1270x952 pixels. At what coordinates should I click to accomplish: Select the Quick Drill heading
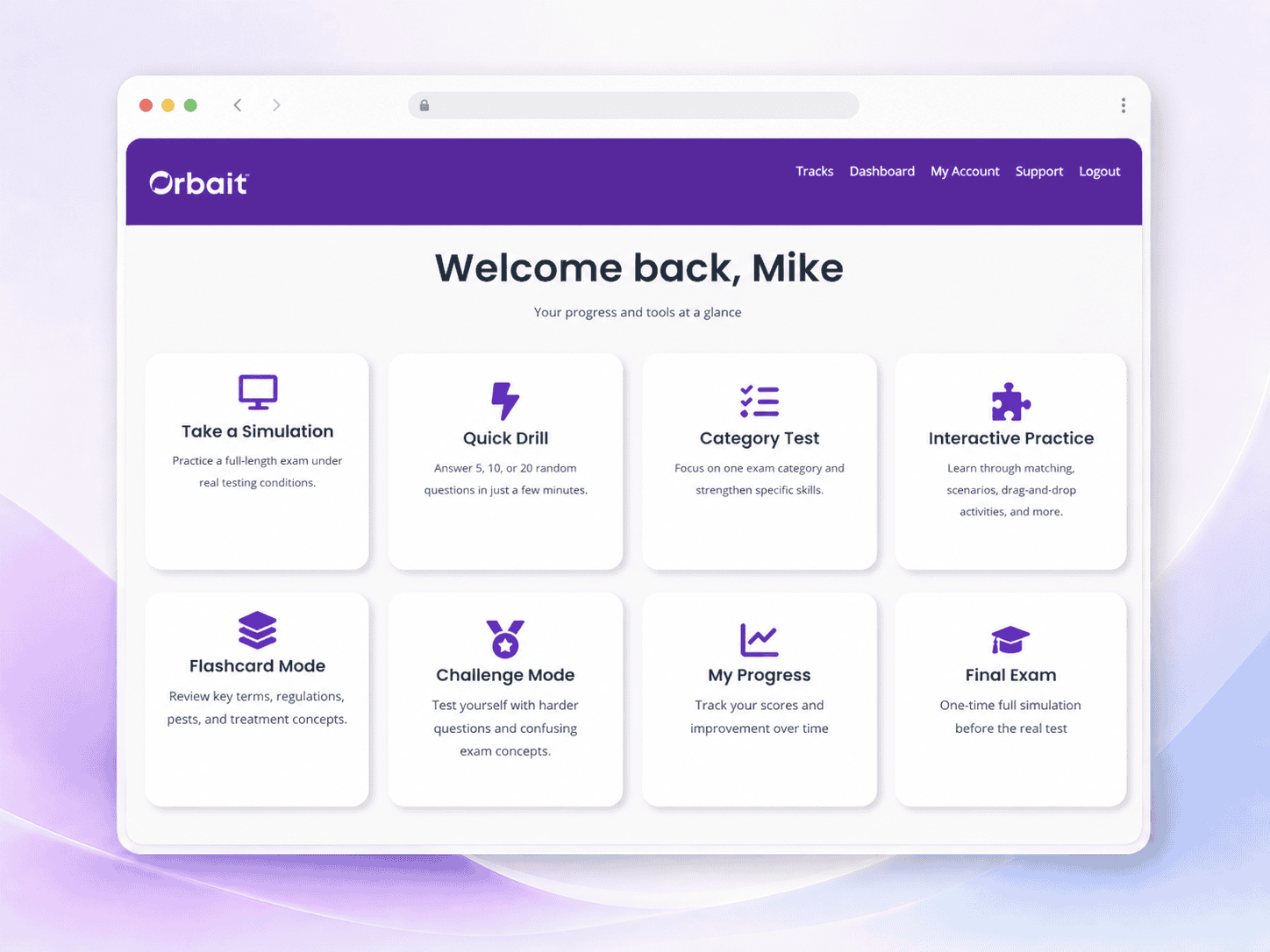[x=505, y=438]
